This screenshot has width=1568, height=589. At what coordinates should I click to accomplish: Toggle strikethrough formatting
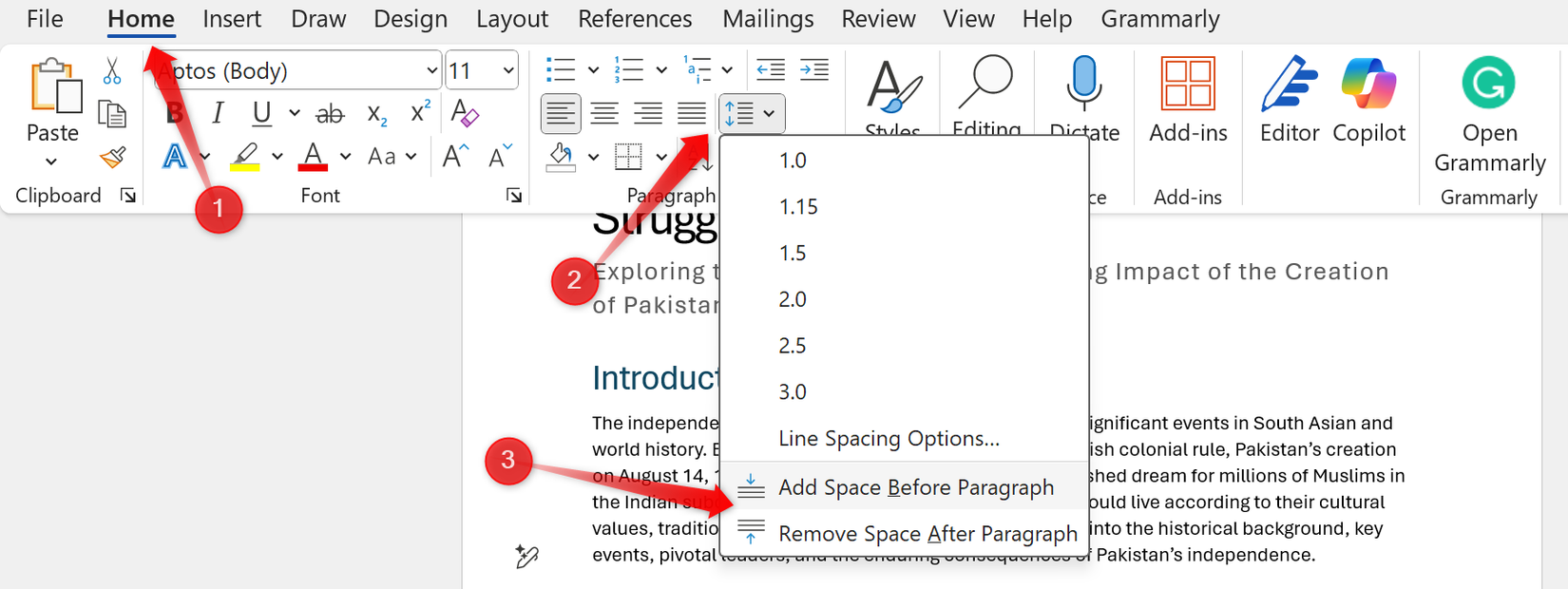tap(330, 114)
